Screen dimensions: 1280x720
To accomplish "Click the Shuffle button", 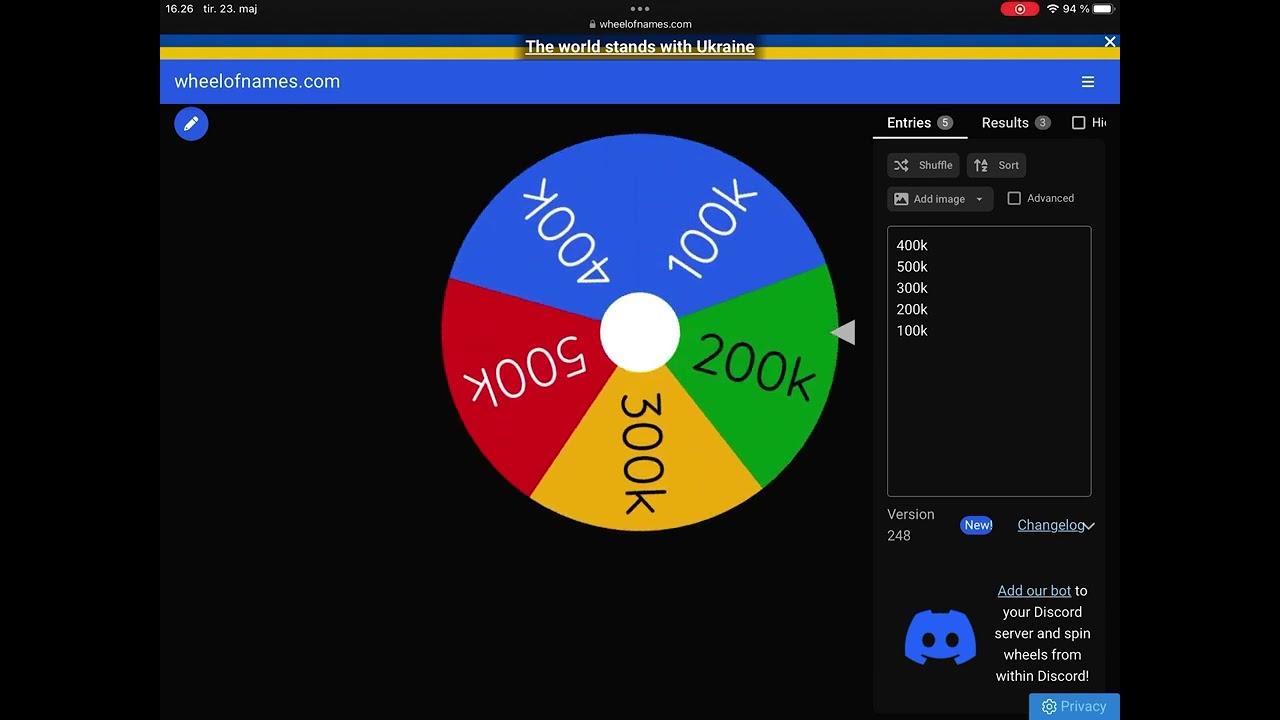I will coord(923,165).
